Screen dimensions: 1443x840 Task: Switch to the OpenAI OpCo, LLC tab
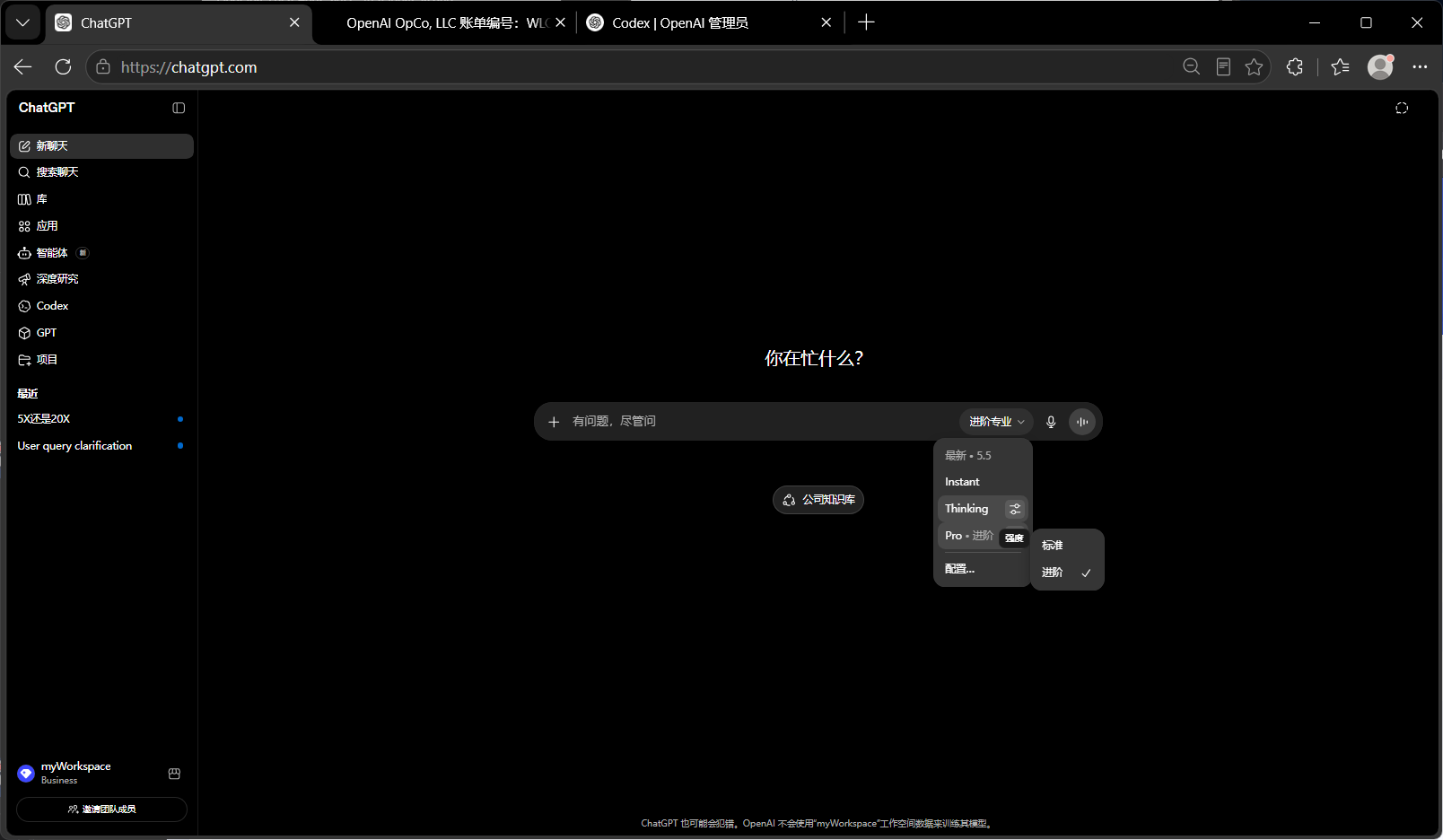pyautogui.click(x=445, y=23)
